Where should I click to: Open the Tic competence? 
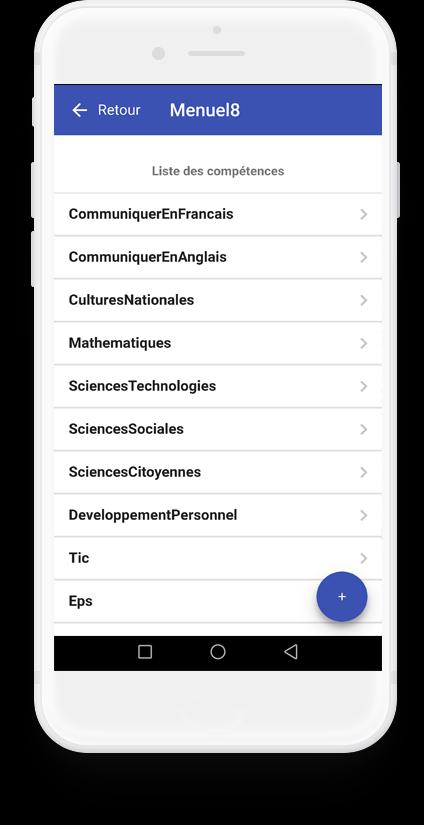point(218,558)
